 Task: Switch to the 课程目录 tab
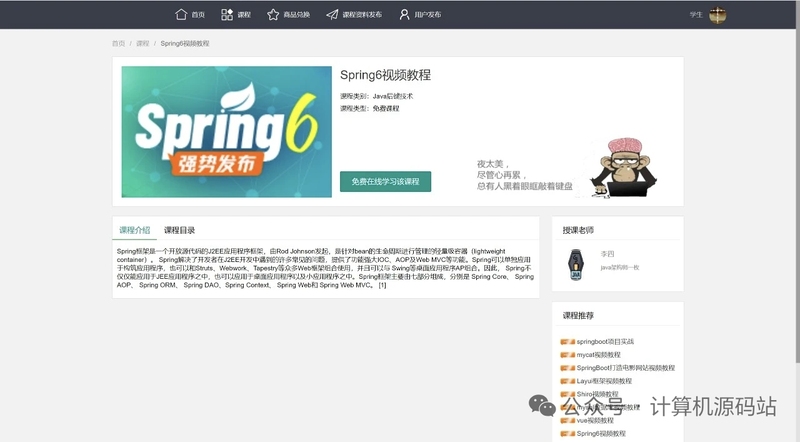tap(180, 230)
